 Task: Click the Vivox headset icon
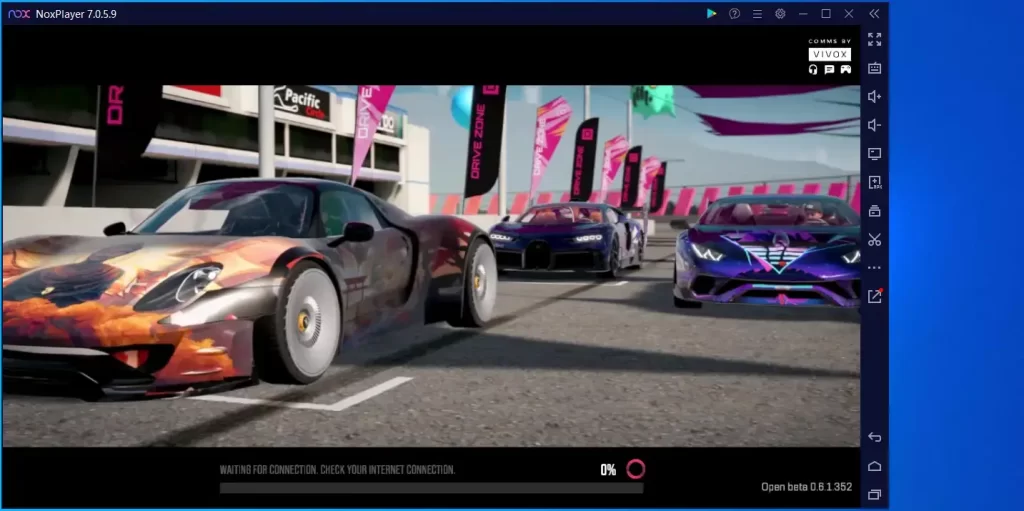[x=813, y=69]
